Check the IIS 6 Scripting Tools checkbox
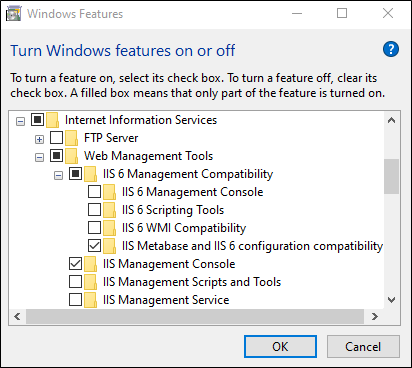This screenshot has width=412, height=368. (94, 209)
